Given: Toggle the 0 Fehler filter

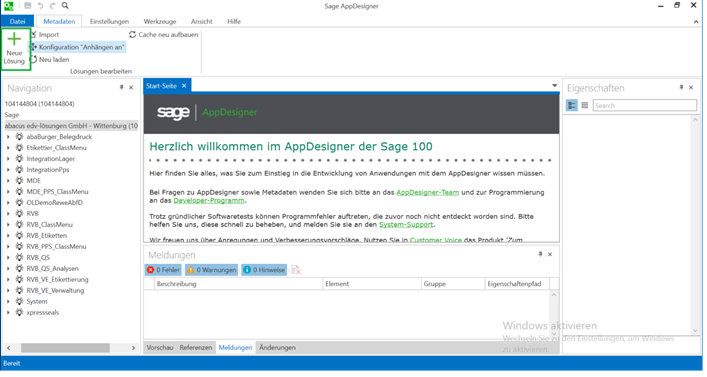Looking at the screenshot, I should click(163, 271).
